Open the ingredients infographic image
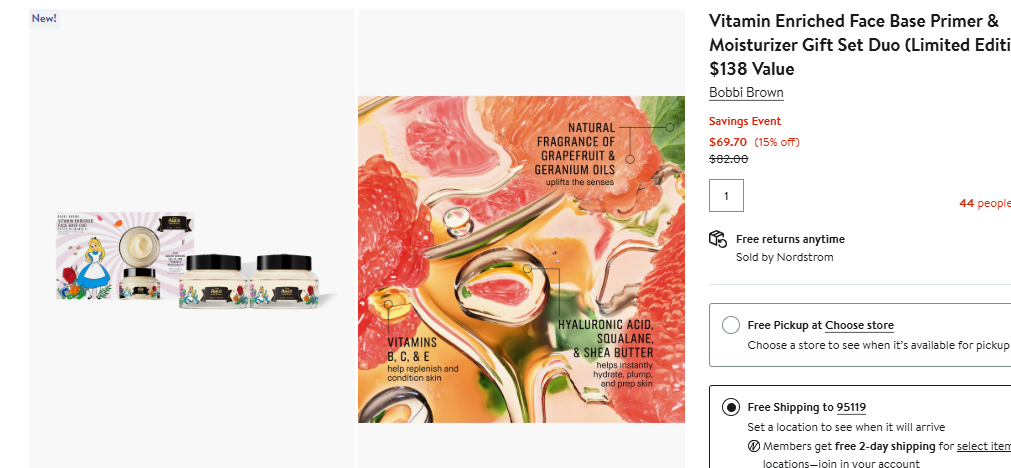 click(521, 259)
